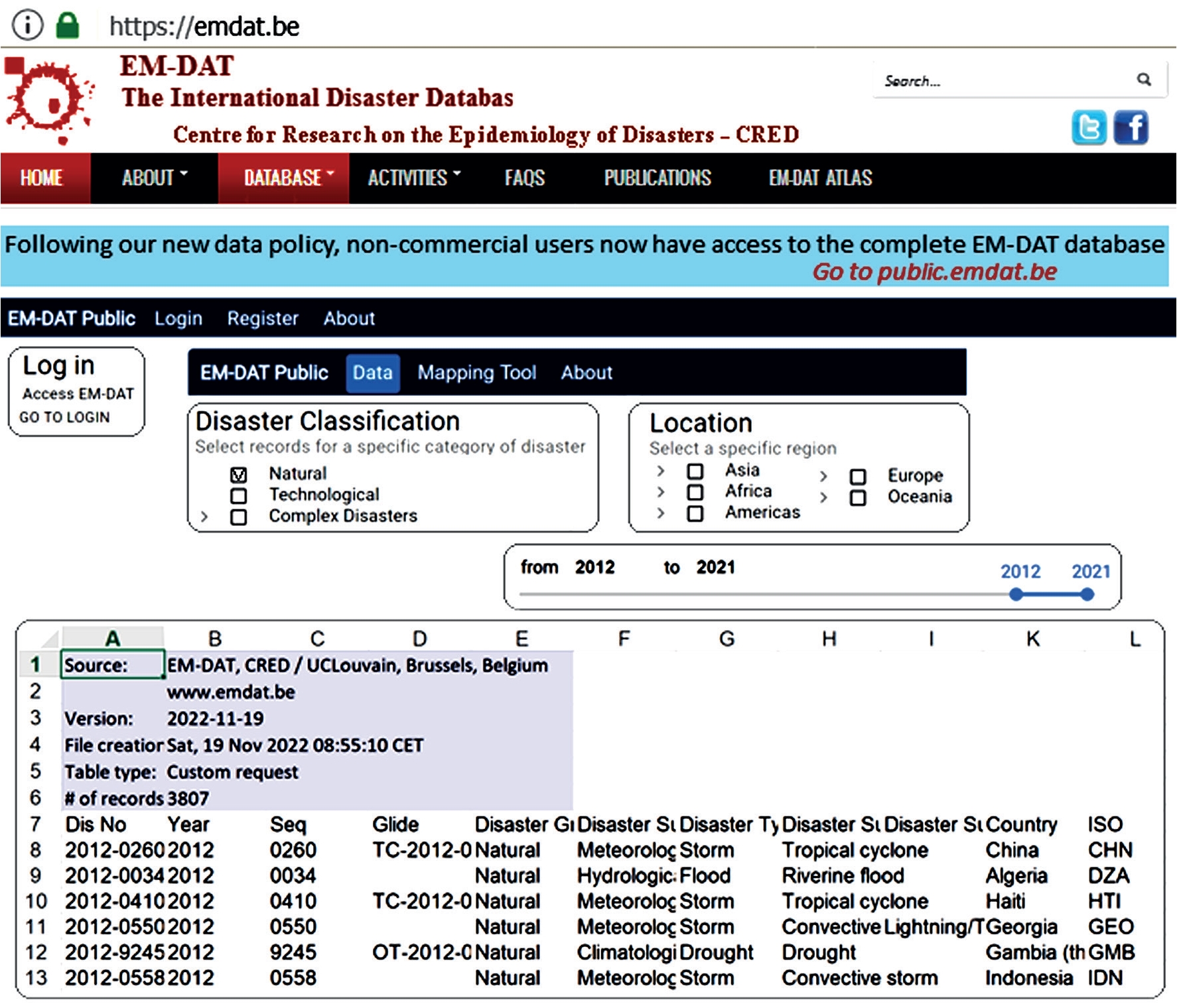Click GO TO LOGIN button
This screenshot has width=1177, height=1008.
64,417
